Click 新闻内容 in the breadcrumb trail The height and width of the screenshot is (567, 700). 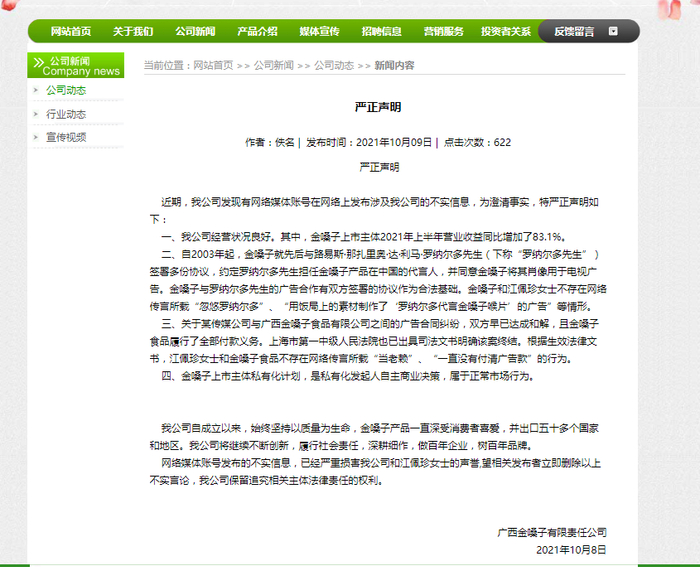[394, 66]
